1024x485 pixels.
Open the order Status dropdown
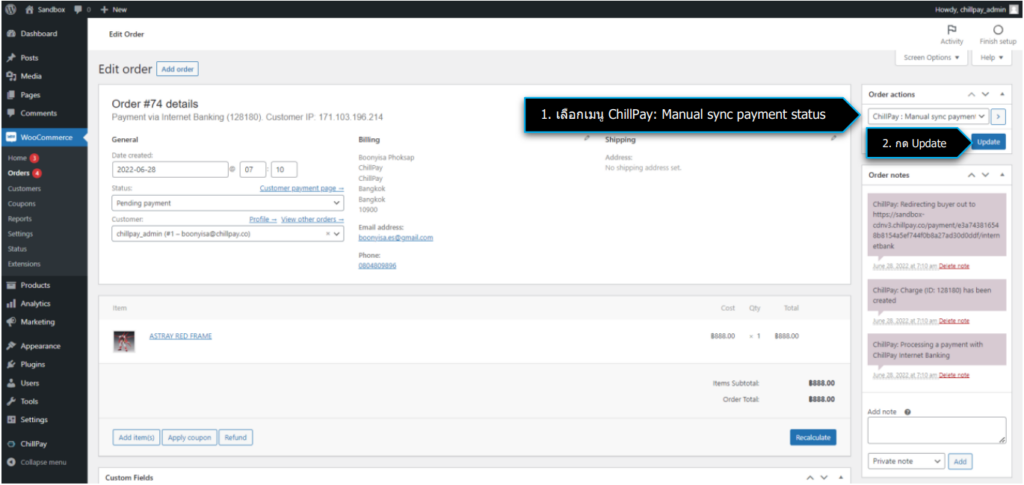tap(228, 203)
